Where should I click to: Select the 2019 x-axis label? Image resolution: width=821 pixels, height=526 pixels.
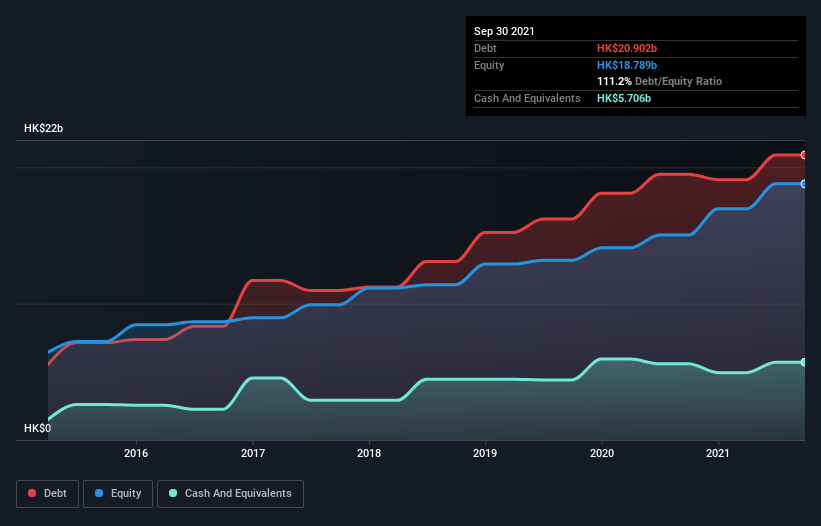[x=485, y=453]
